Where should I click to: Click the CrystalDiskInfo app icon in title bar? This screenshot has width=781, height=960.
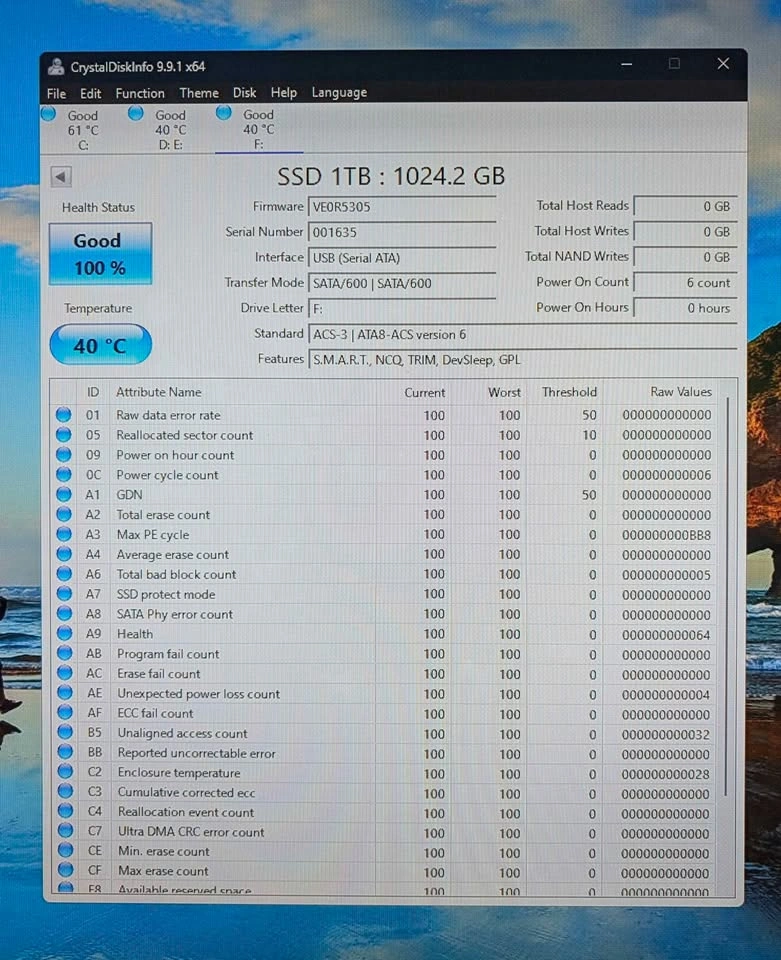pos(56,67)
